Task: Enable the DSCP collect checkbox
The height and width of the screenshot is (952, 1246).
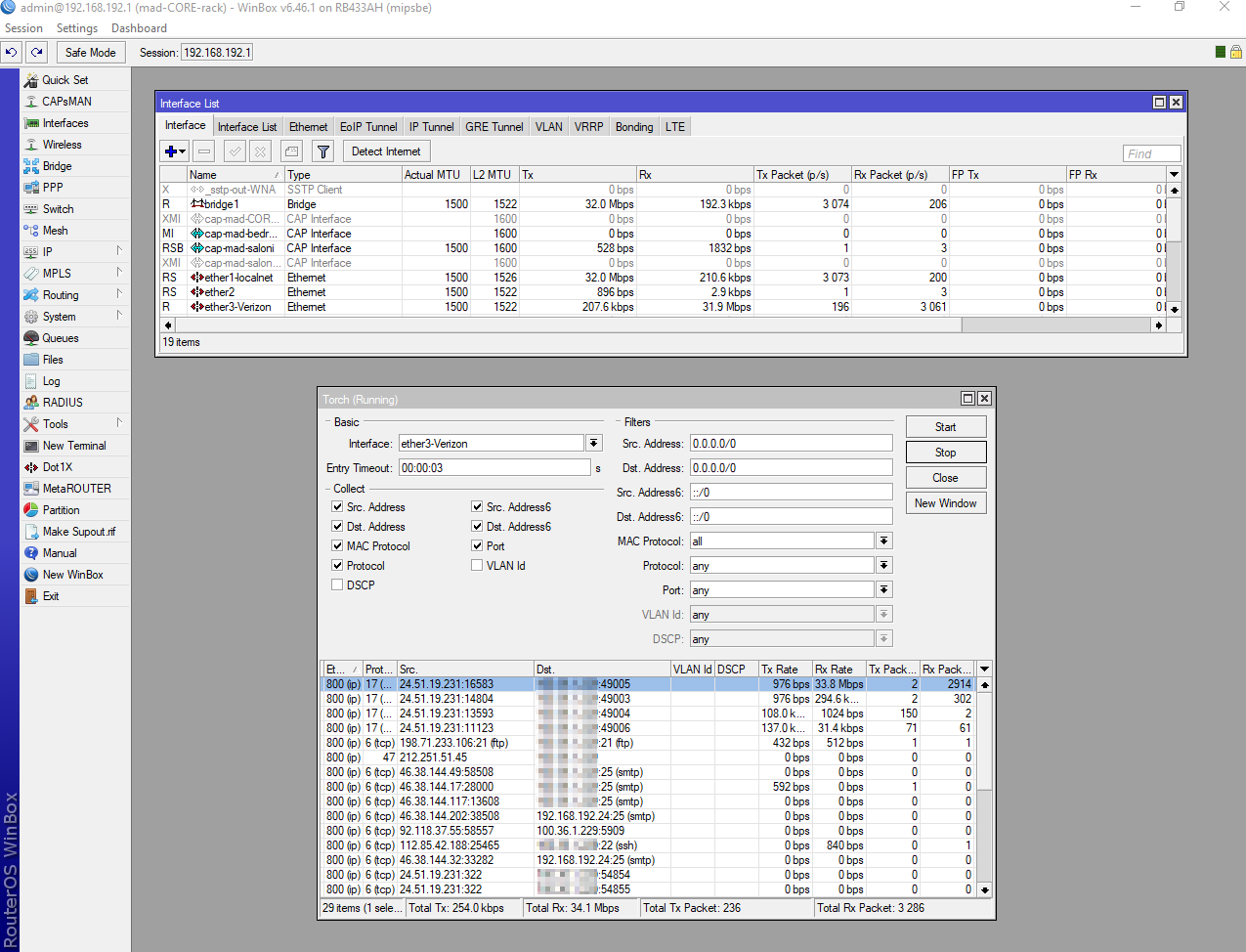Action: pos(337,585)
